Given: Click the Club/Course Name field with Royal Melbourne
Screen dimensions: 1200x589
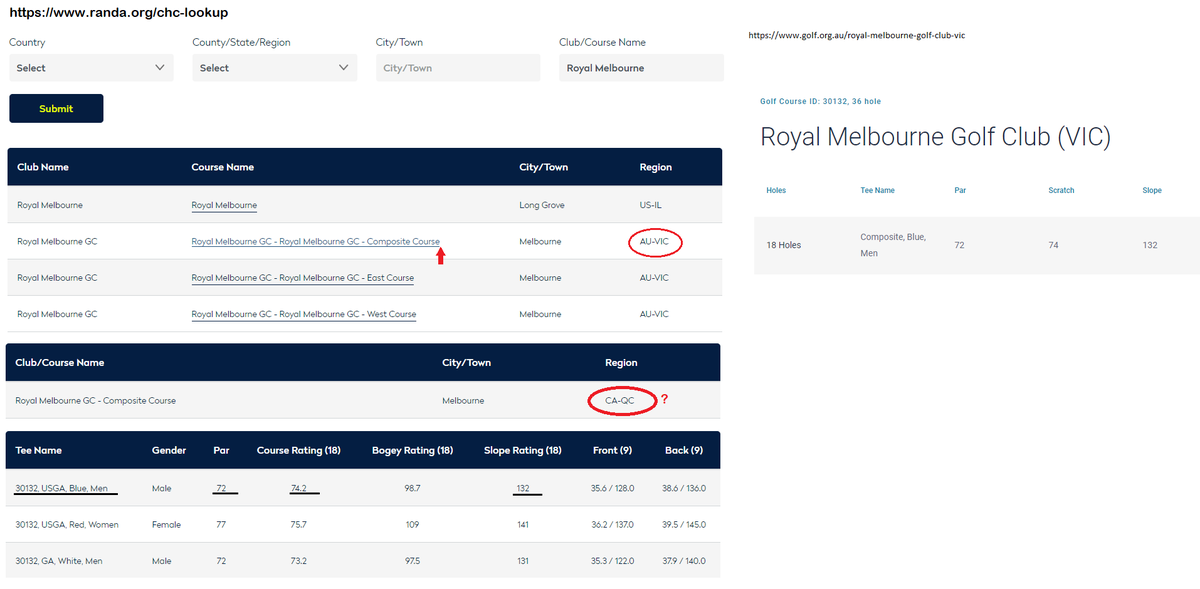Looking at the screenshot, I should (641, 68).
